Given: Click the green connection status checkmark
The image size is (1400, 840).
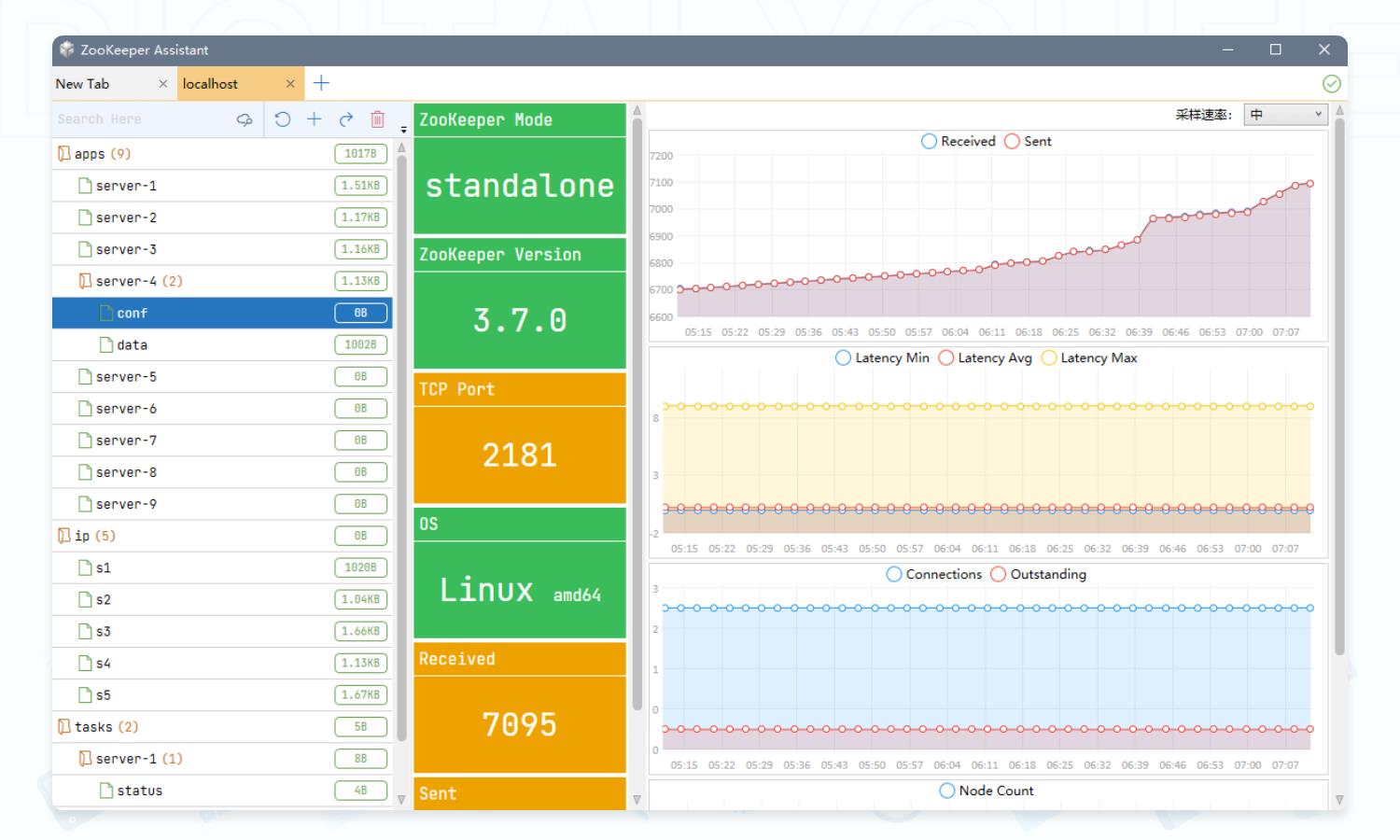Looking at the screenshot, I should (1332, 84).
